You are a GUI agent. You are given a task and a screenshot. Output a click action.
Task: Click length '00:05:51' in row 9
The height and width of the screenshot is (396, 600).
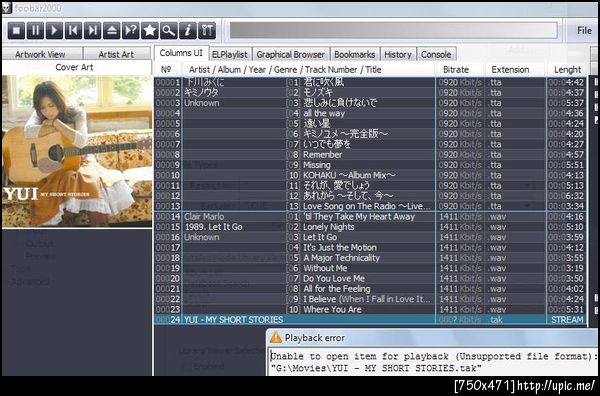tap(566, 165)
